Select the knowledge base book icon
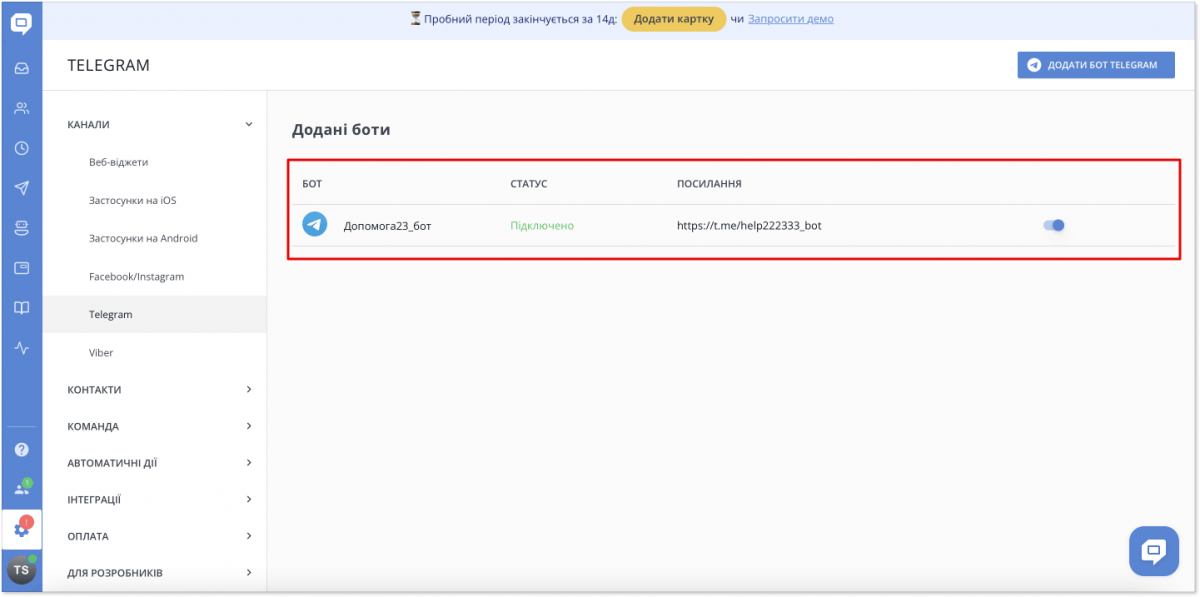The height and width of the screenshot is (597, 1200). click(21, 307)
